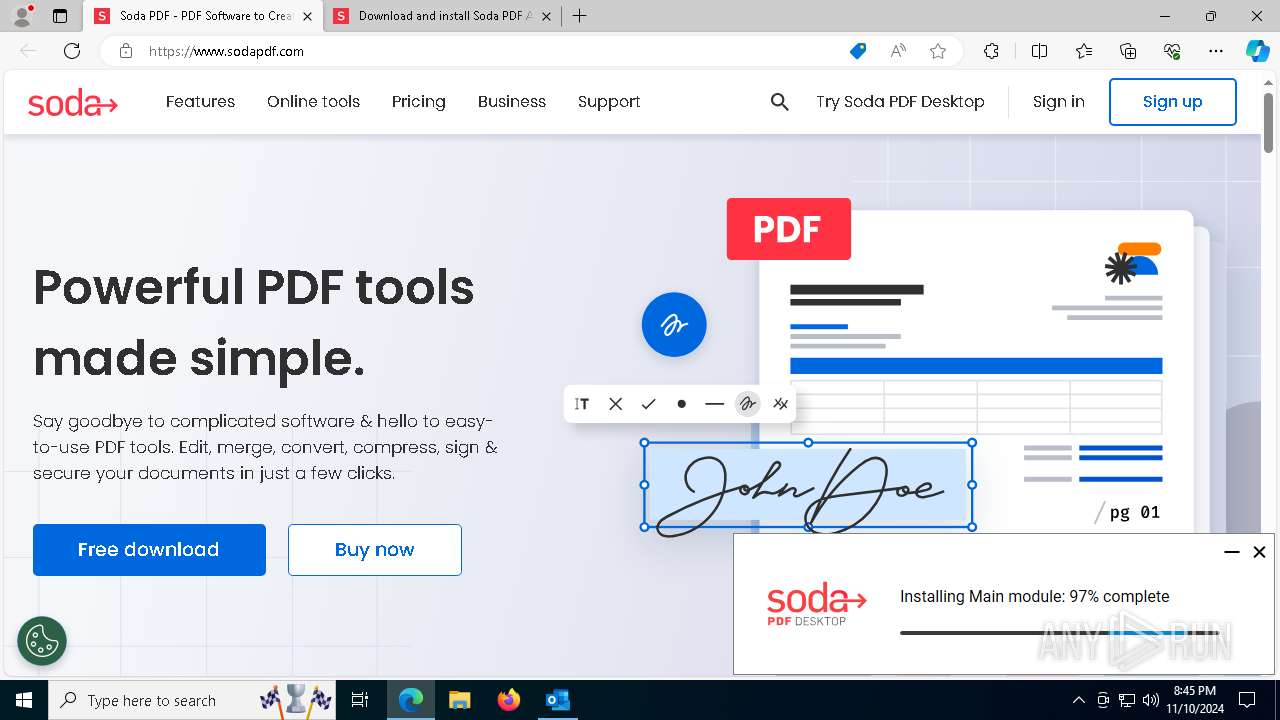Screen dimensions: 1280x720
Task: Open Split screen view
Action: (x=1039, y=51)
